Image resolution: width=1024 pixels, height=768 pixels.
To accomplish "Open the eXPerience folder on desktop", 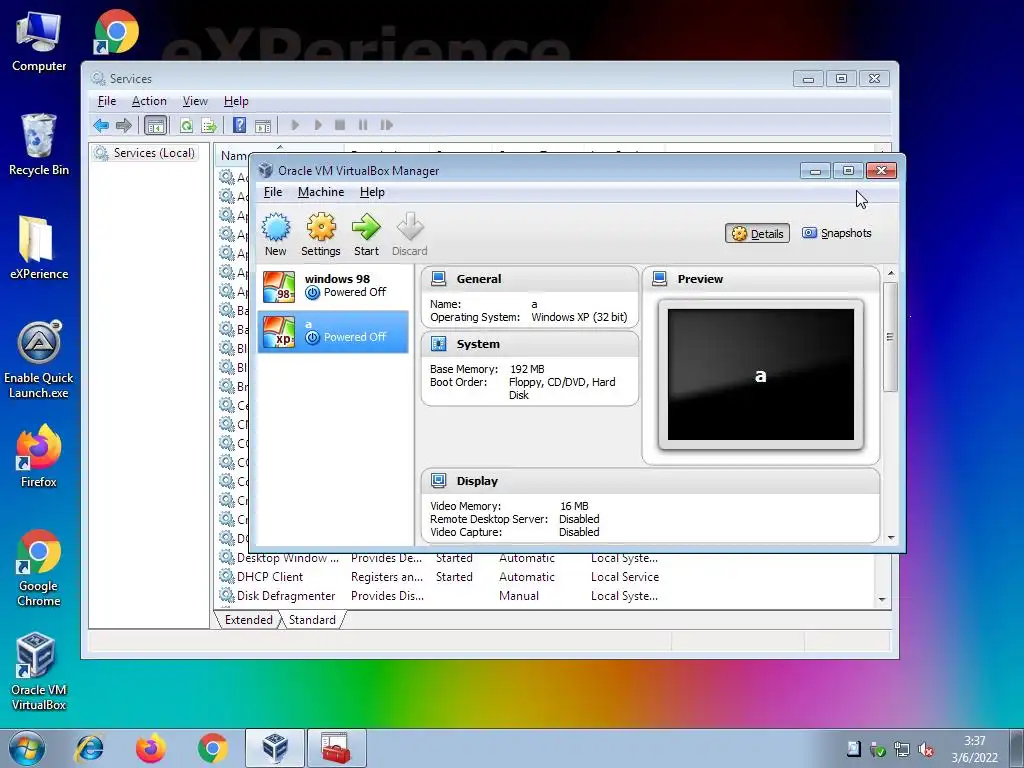I will point(39,248).
